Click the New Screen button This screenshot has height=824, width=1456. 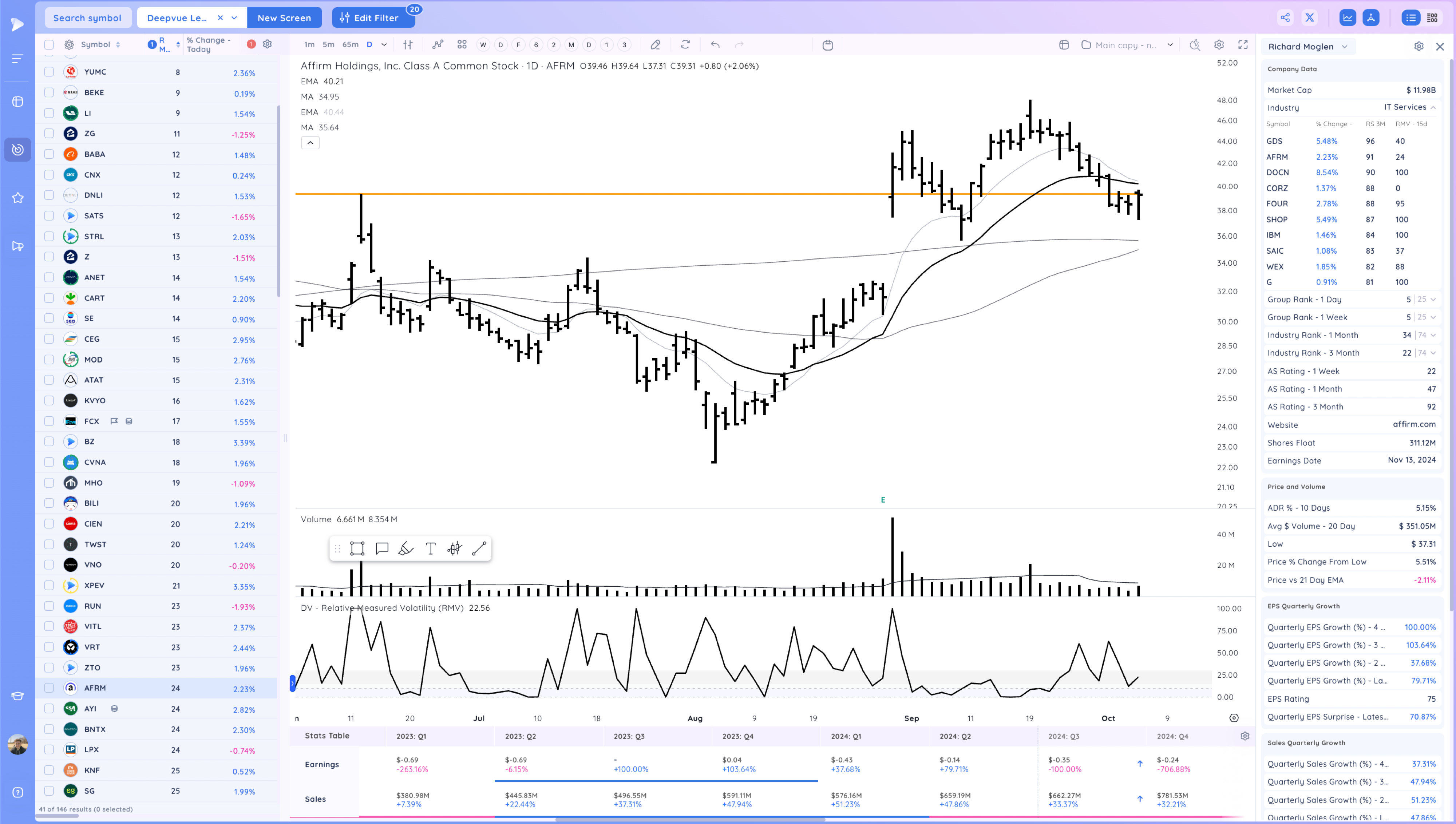(285, 17)
